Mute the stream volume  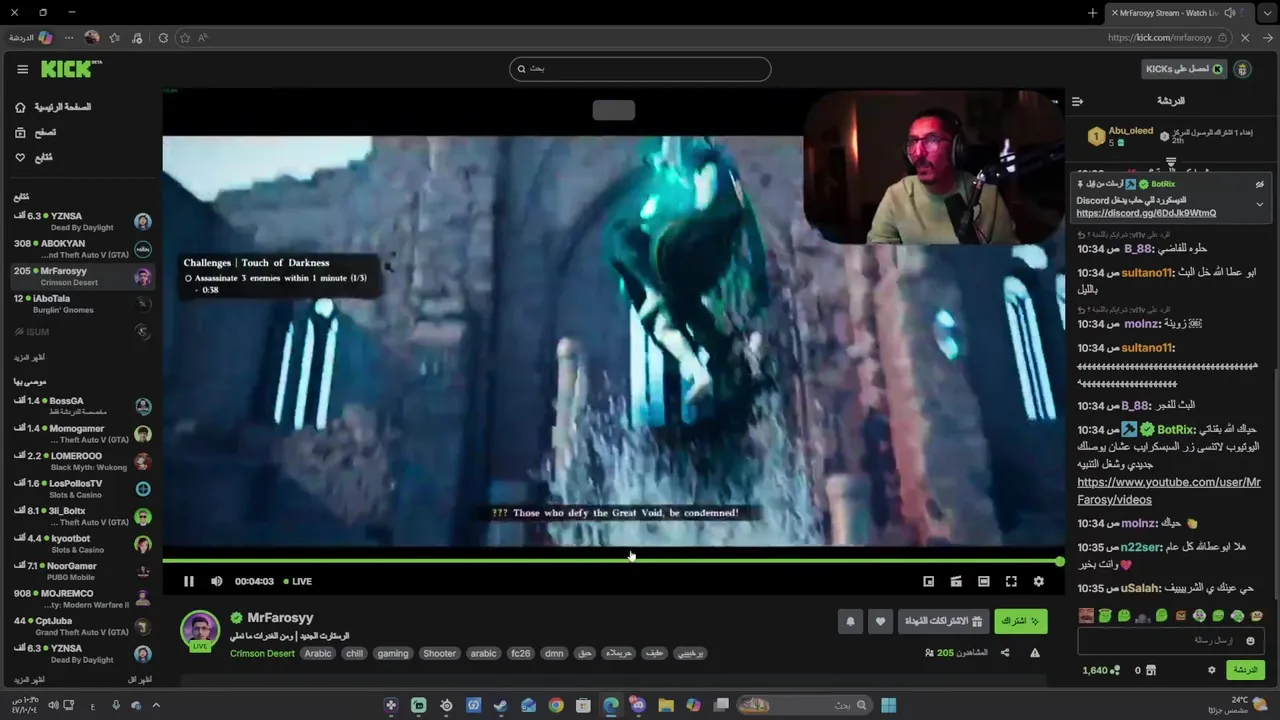pyautogui.click(x=217, y=581)
